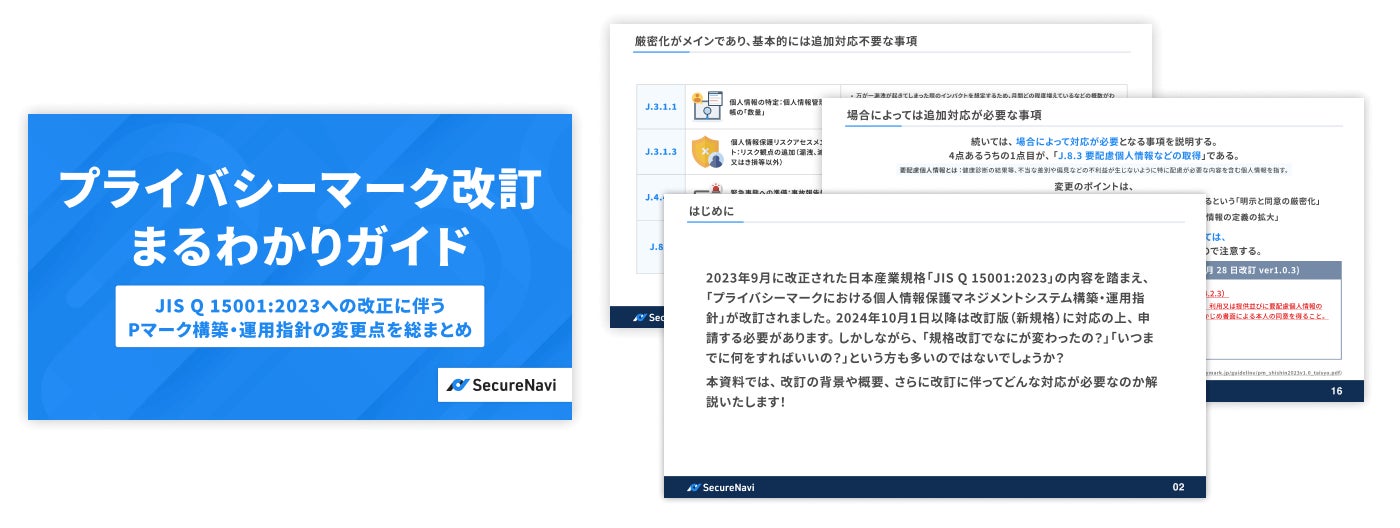
Task: Click the gray bar reading ver1.0.3
Action: (x=1272, y=271)
